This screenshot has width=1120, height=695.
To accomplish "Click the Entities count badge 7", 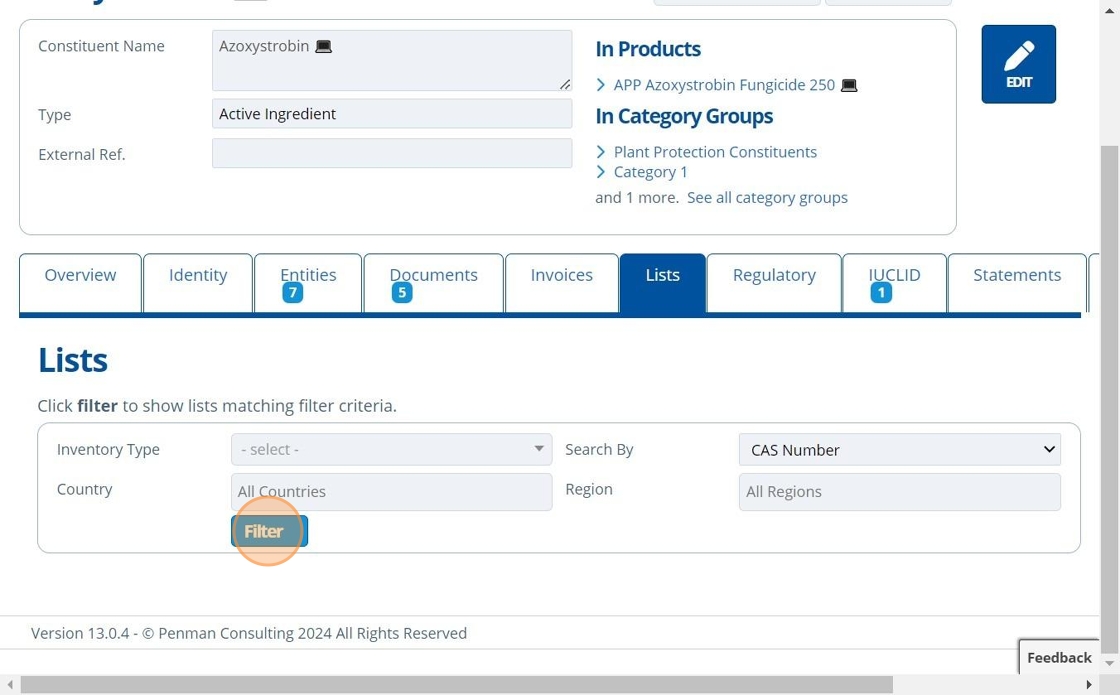I will click(x=292, y=293).
